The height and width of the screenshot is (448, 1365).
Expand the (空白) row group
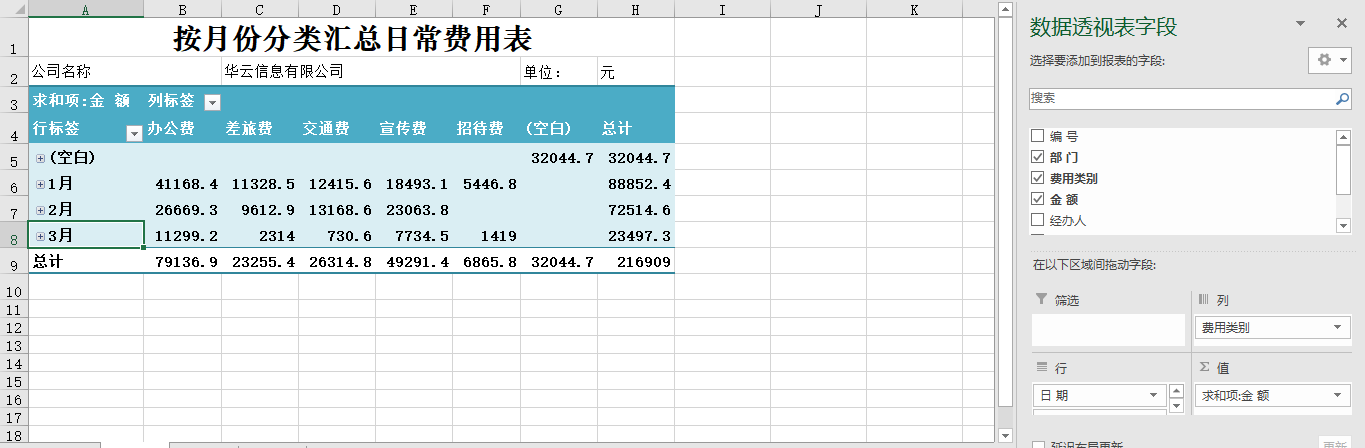click(40, 158)
